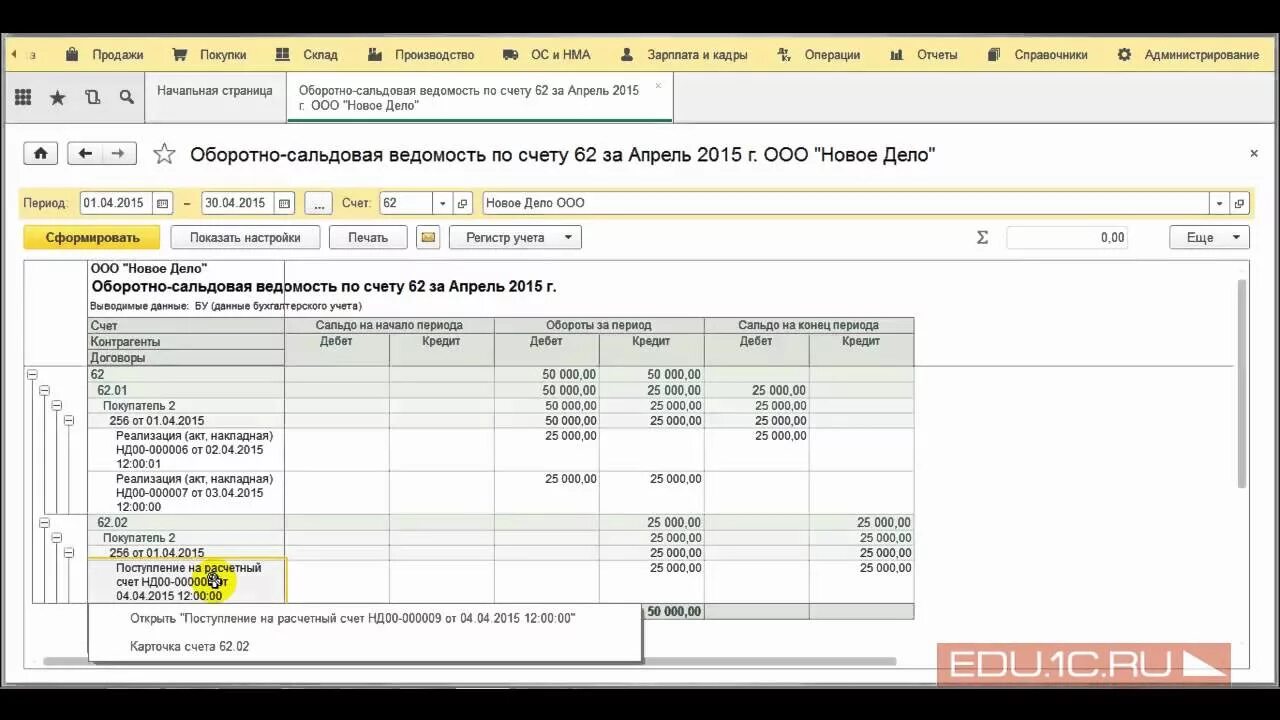Image resolution: width=1280 pixels, height=720 pixels.
Task: Open the Еще dropdown menu
Action: pos(1209,237)
